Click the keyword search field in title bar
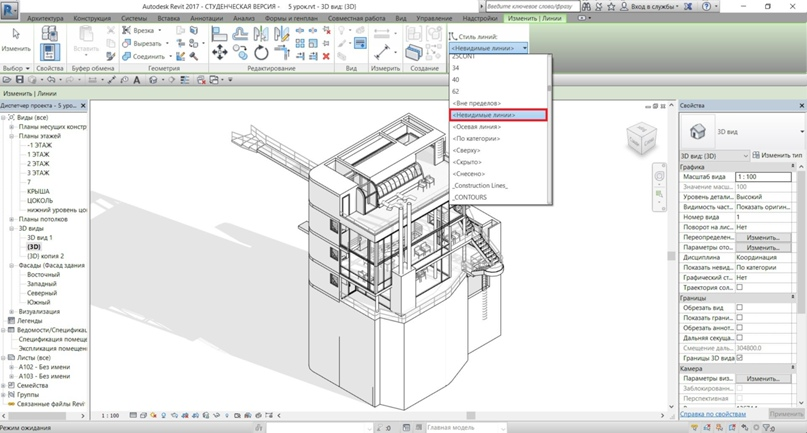 point(532,7)
